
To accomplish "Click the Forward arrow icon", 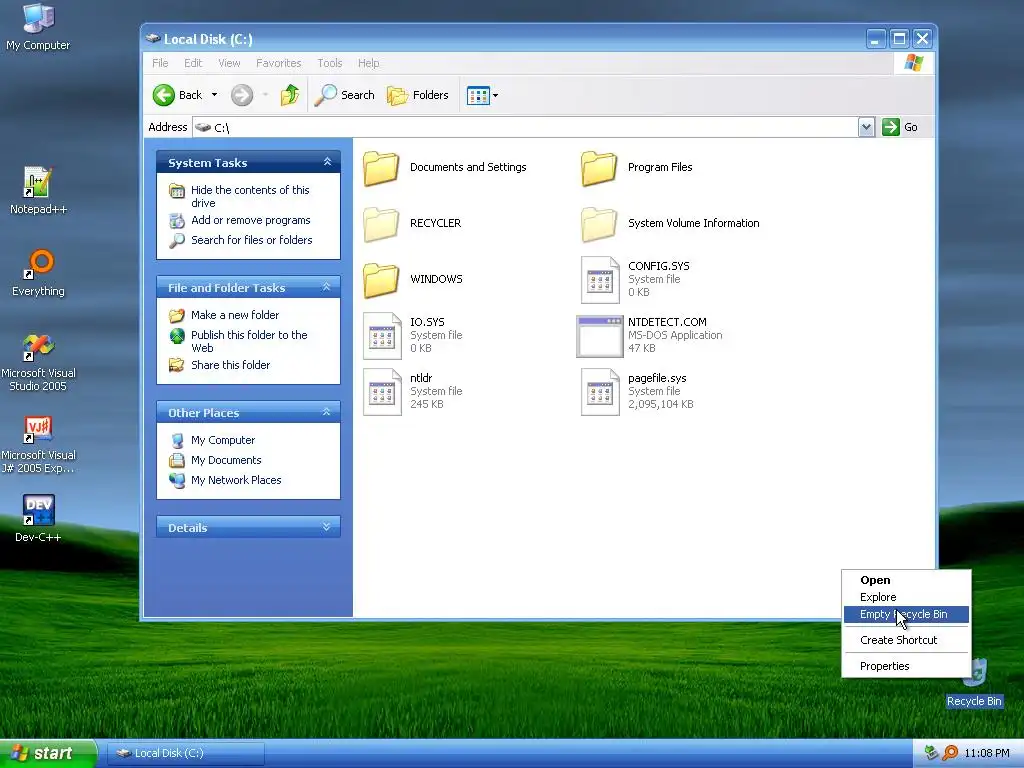I will point(242,95).
